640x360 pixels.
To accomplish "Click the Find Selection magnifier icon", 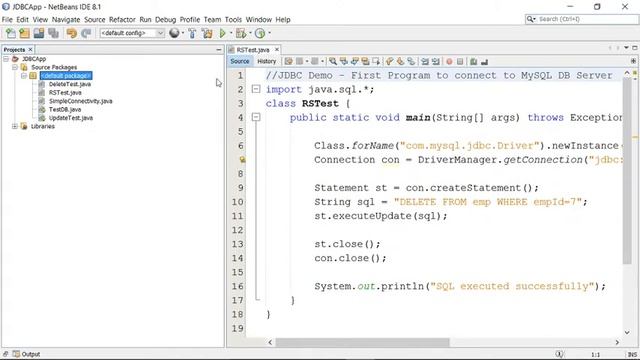I will pos(333,61).
